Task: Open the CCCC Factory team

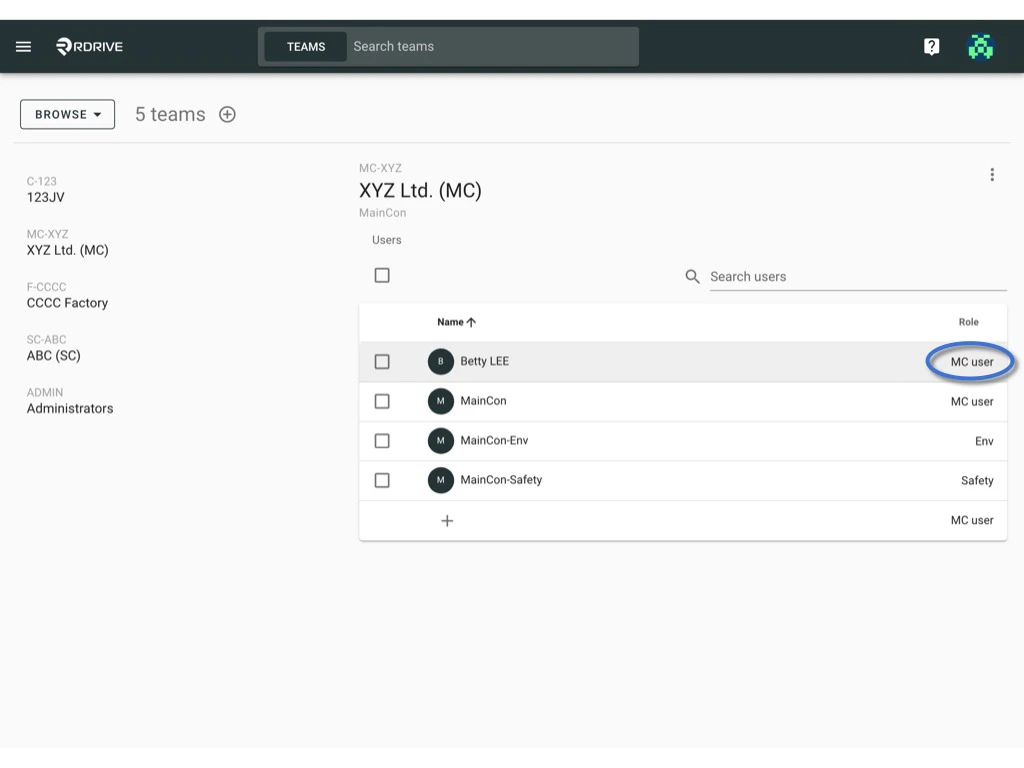Action: tap(67, 302)
